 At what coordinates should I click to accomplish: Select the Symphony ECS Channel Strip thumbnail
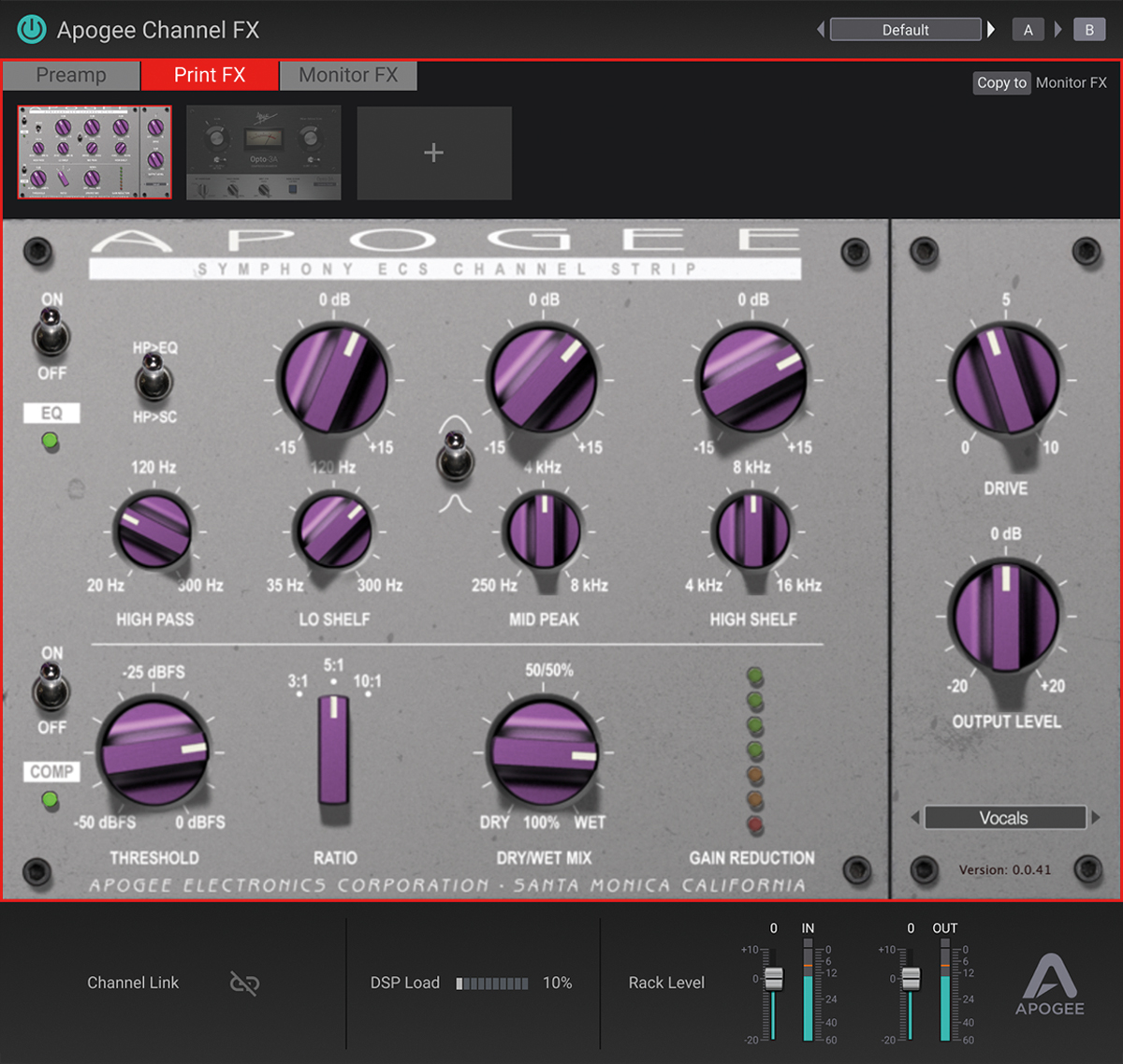(x=95, y=152)
